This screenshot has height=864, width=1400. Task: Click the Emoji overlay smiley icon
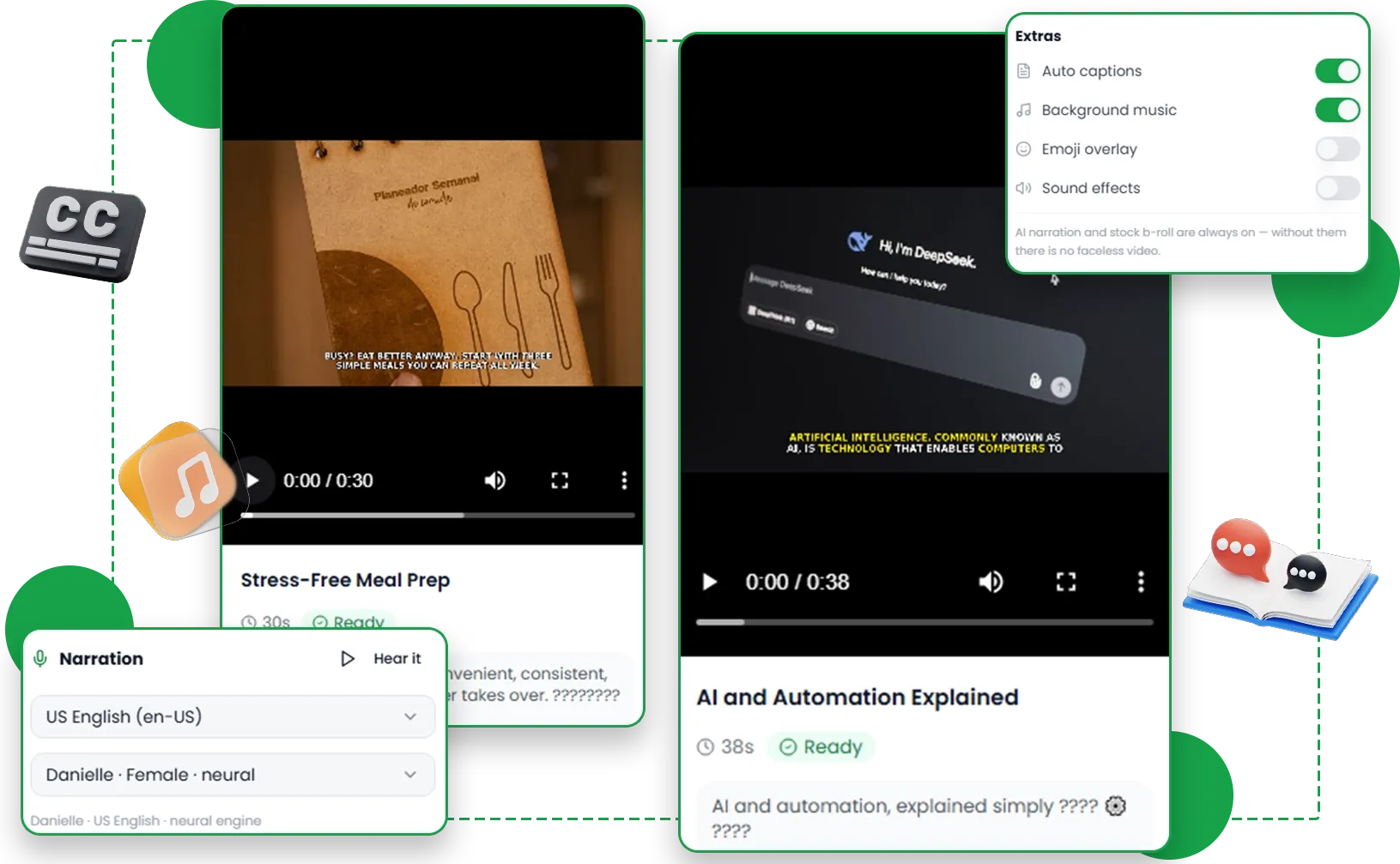pos(1023,149)
